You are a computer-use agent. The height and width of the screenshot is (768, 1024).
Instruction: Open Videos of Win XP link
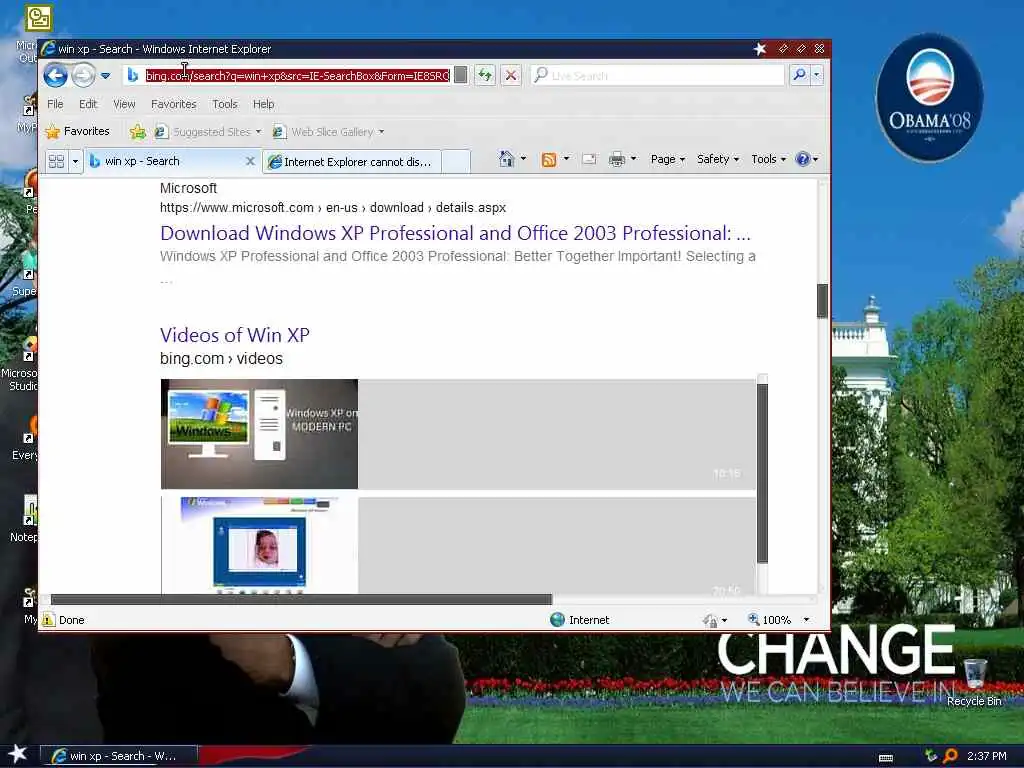(234, 335)
